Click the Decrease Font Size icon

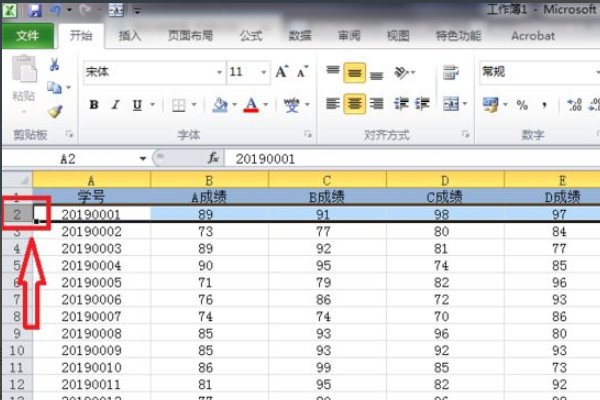point(302,72)
